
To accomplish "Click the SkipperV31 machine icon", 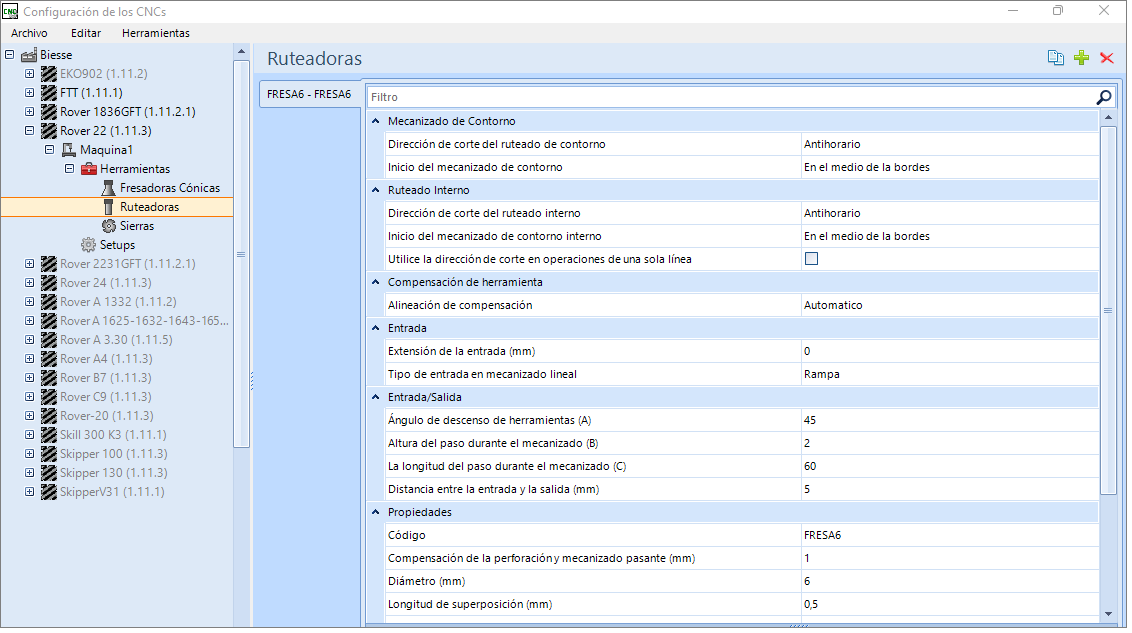I will (x=48, y=492).
